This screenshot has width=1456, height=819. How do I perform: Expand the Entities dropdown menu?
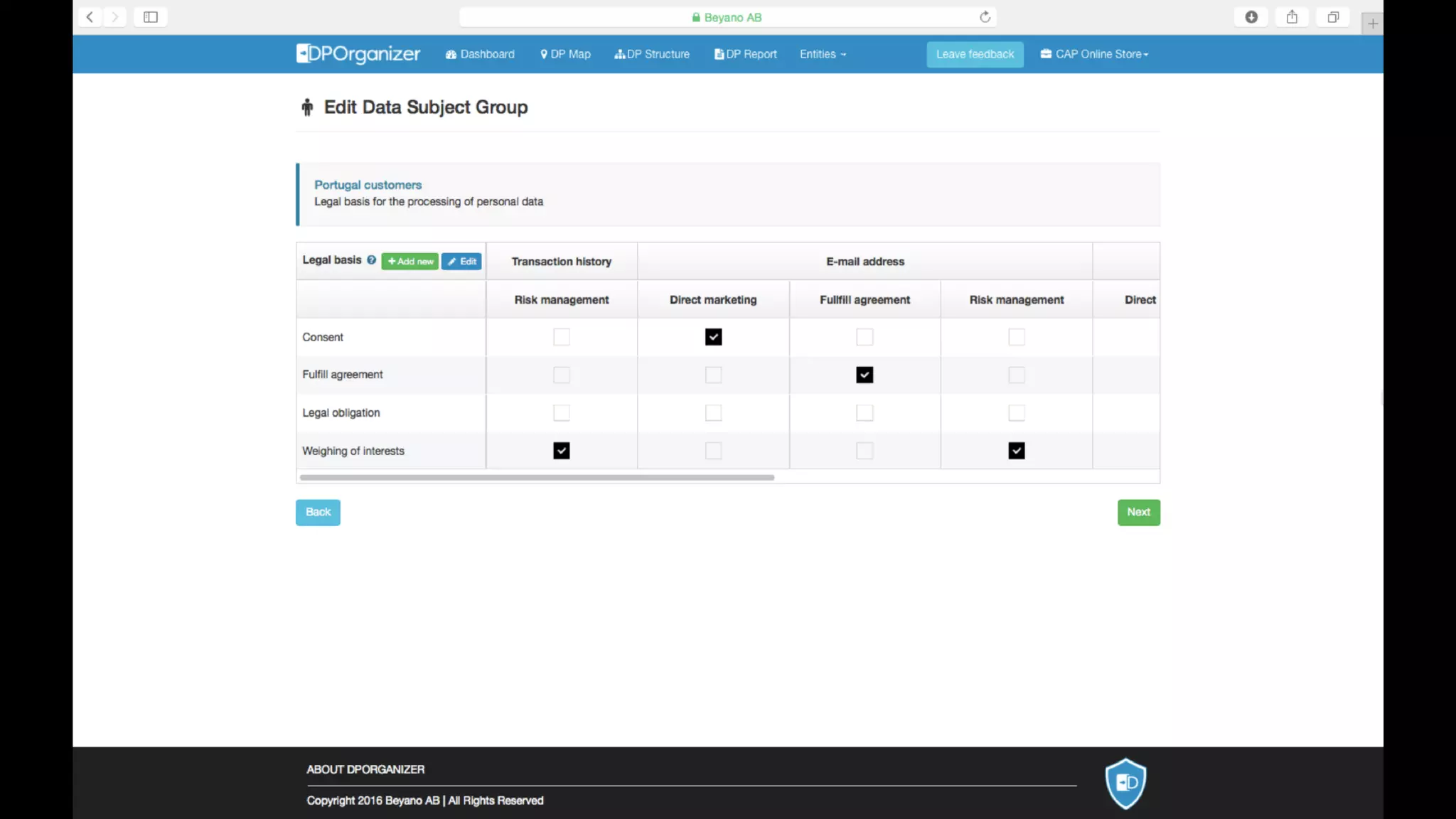(x=823, y=54)
